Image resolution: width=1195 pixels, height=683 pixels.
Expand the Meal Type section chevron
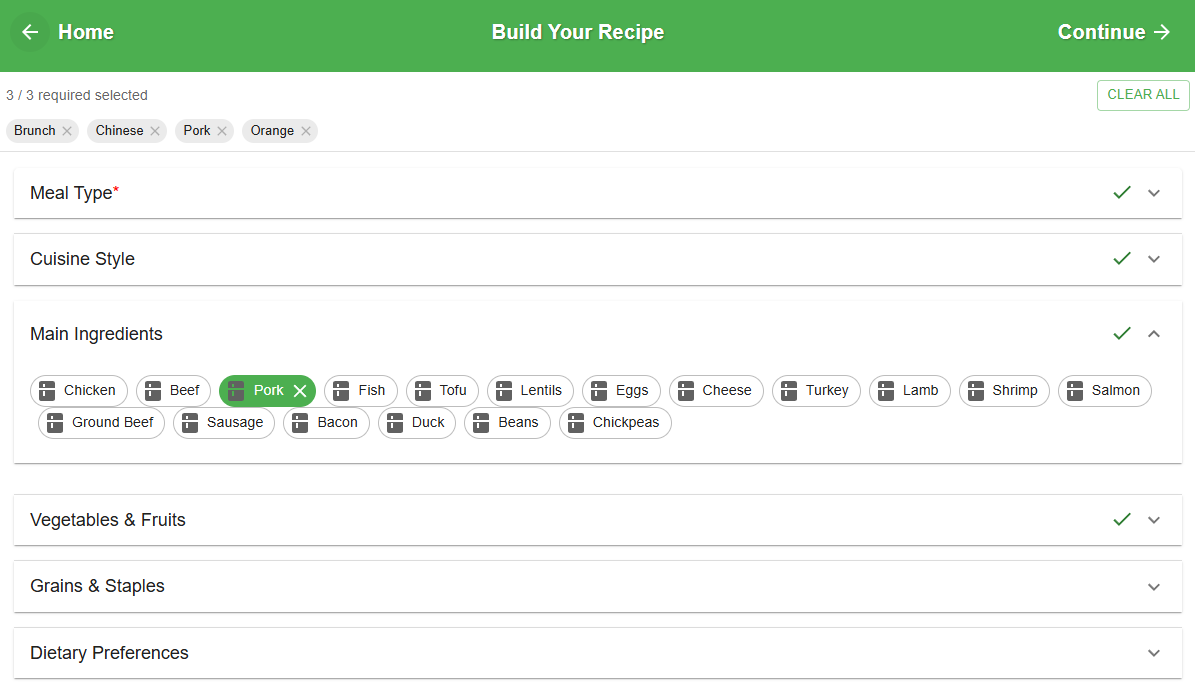point(1154,193)
